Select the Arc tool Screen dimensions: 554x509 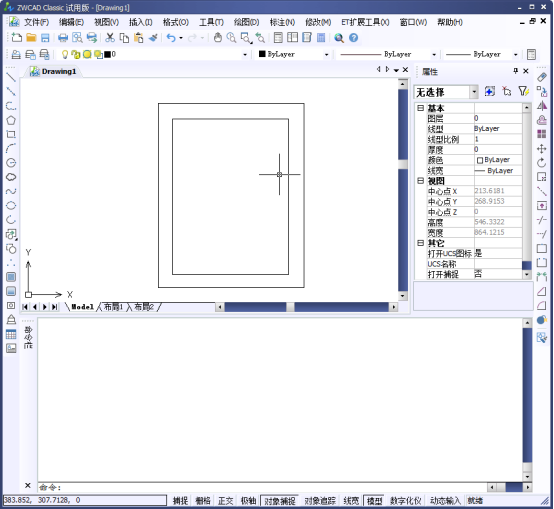coord(11,148)
